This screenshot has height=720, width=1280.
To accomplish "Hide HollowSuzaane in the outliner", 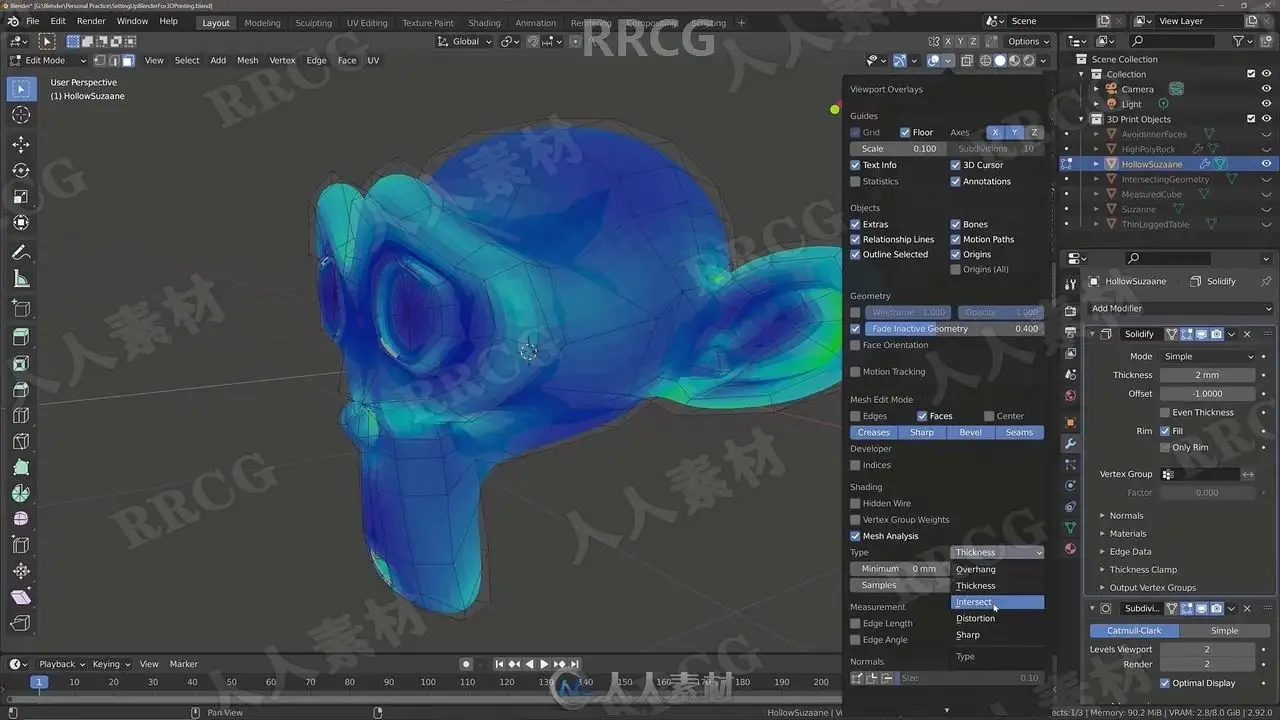I will (1266, 164).
